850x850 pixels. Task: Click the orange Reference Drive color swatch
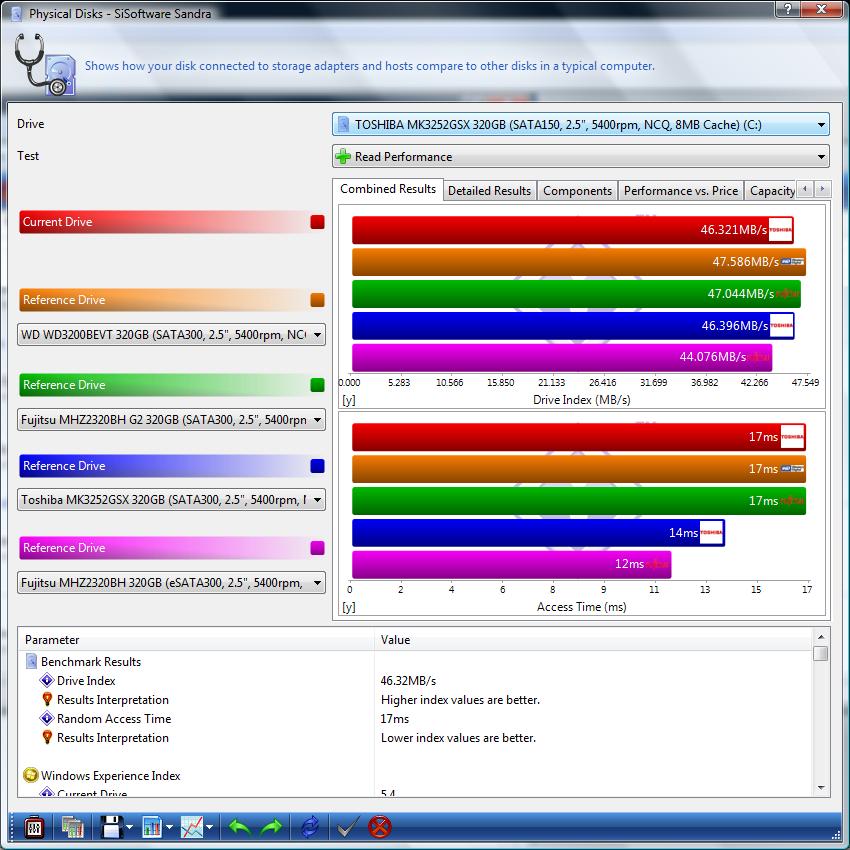pyautogui.click(x=318, y=300)
